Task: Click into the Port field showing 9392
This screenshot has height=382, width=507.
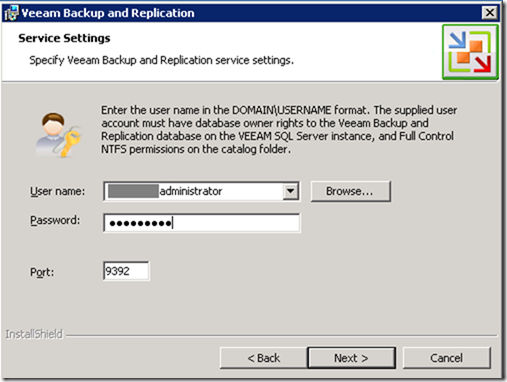Action: [126, 271]
